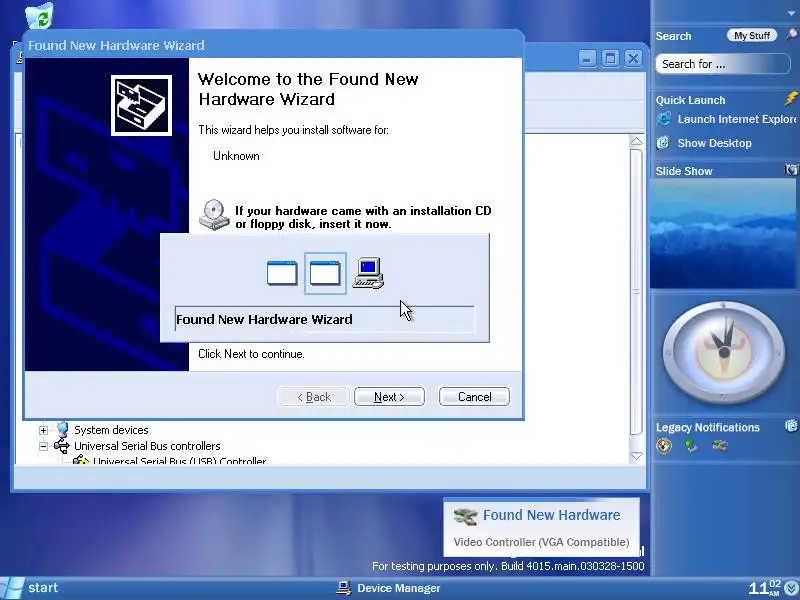Screen dimensions: 800x600
Task: Click the Quick Launch lightning icon
Action: (x=791, y=98)
